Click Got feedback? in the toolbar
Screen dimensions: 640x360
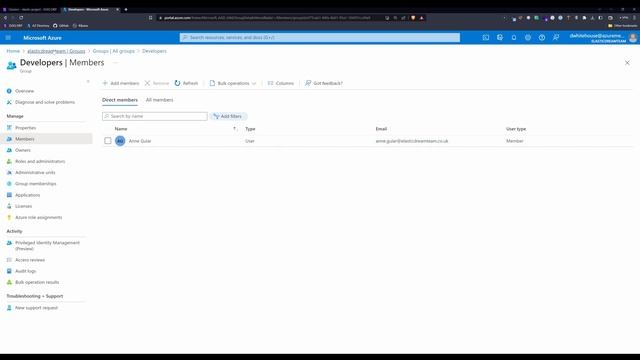point(324,83)
